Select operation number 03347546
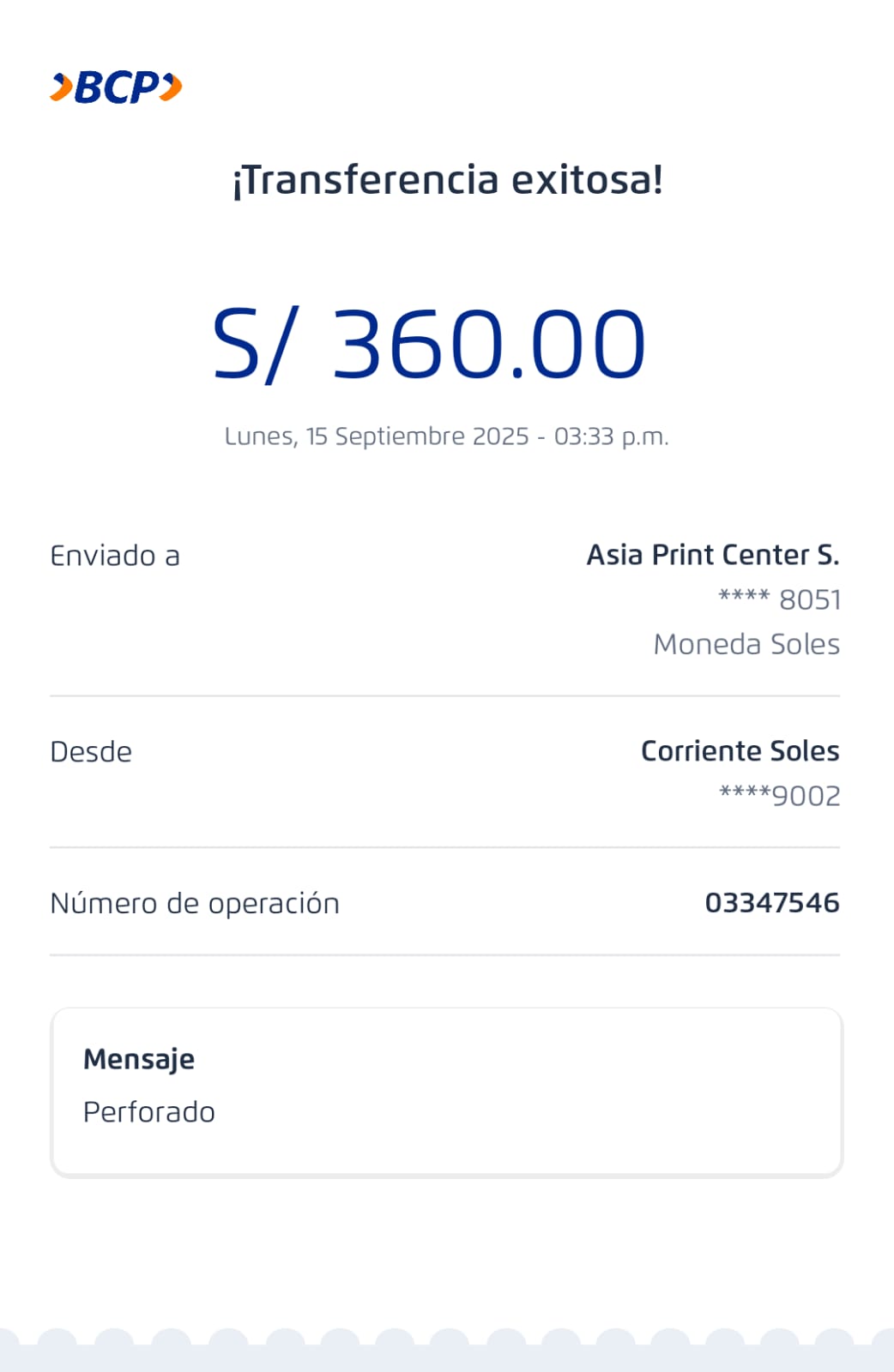Screen dimensions: 894x1372 coord(771,903)
